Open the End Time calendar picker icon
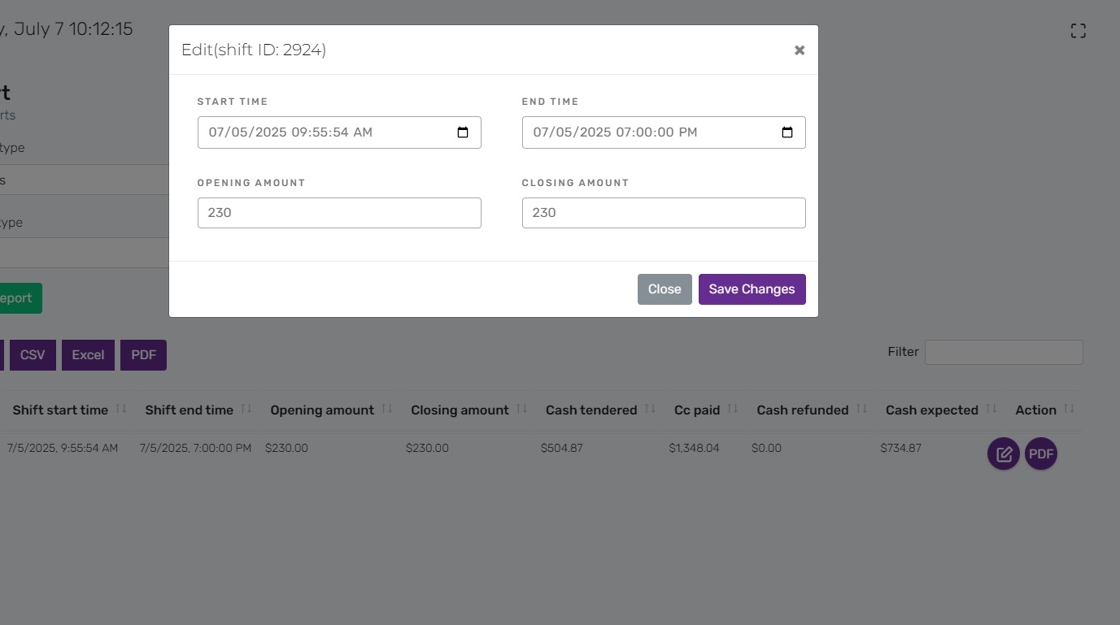The height and width of the screenshot is (625, 1120). (787, 132)
